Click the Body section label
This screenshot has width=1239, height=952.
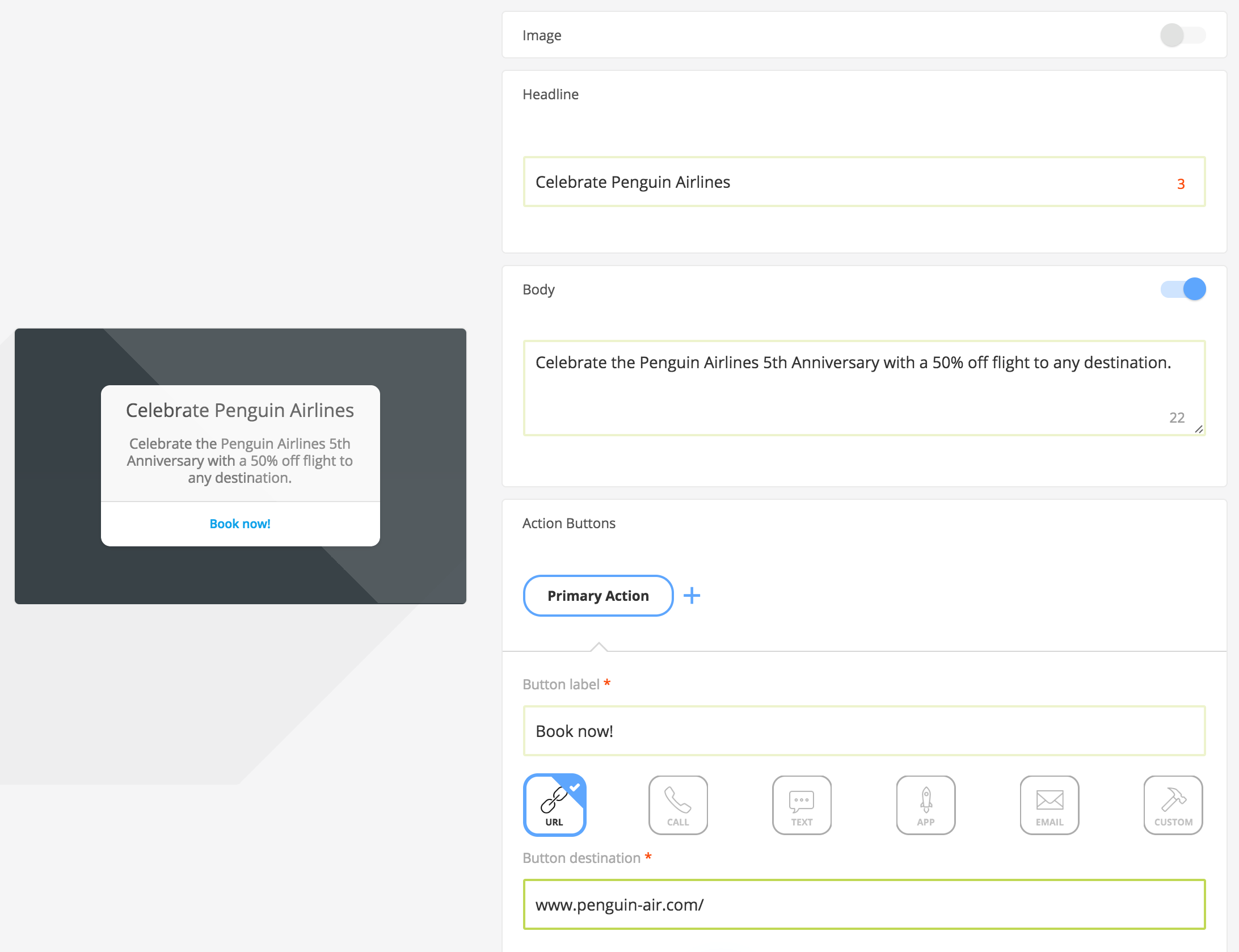pos(538,289)
